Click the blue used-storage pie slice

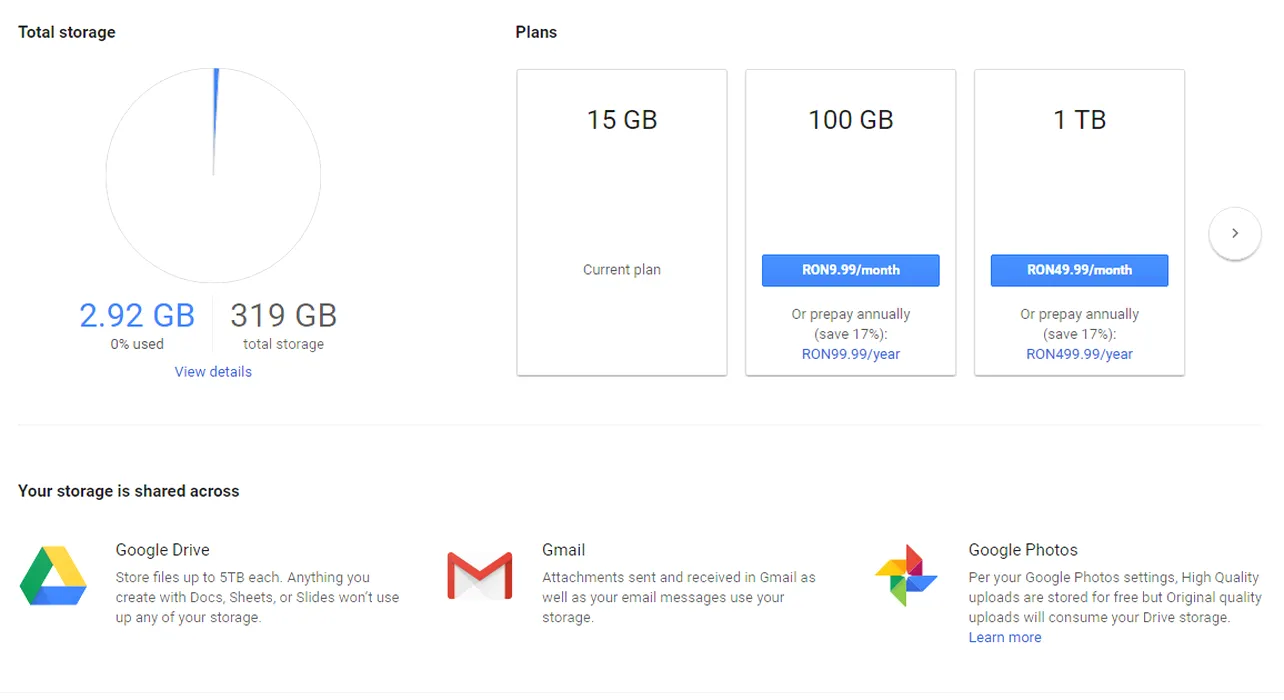tap(215, 110)
